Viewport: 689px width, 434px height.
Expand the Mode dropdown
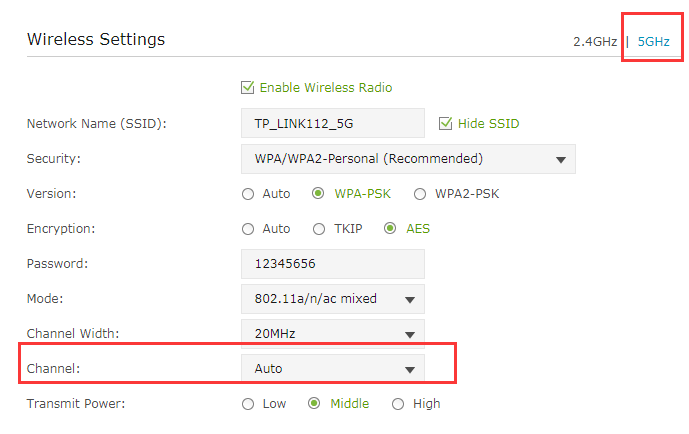(333, 299)
